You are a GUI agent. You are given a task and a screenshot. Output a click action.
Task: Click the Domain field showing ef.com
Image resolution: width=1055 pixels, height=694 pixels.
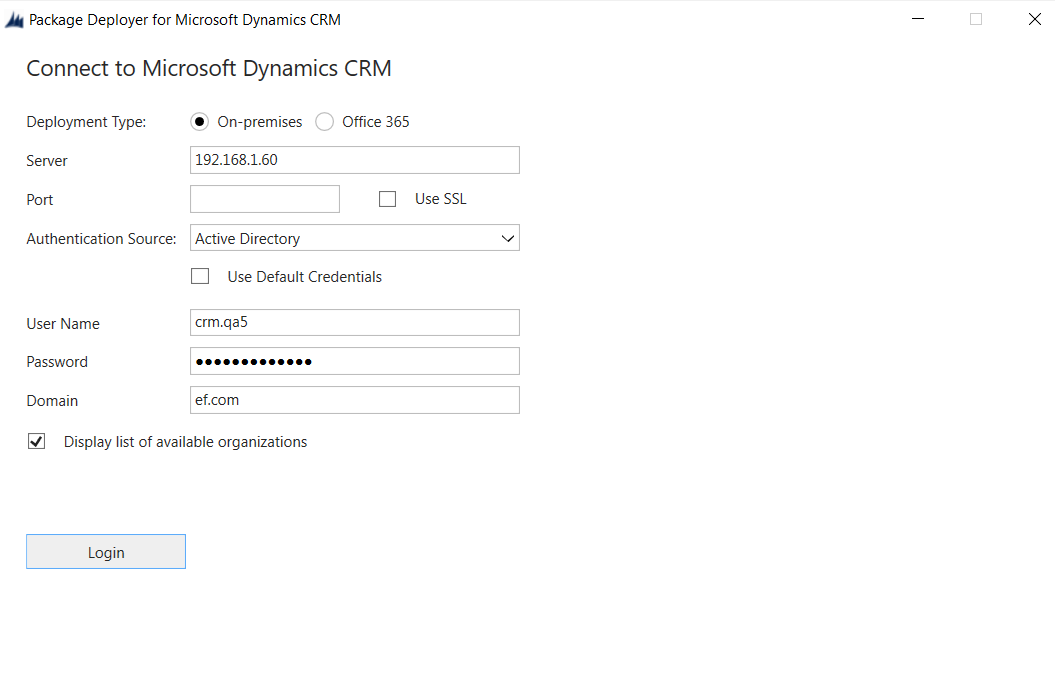(354, 400)
